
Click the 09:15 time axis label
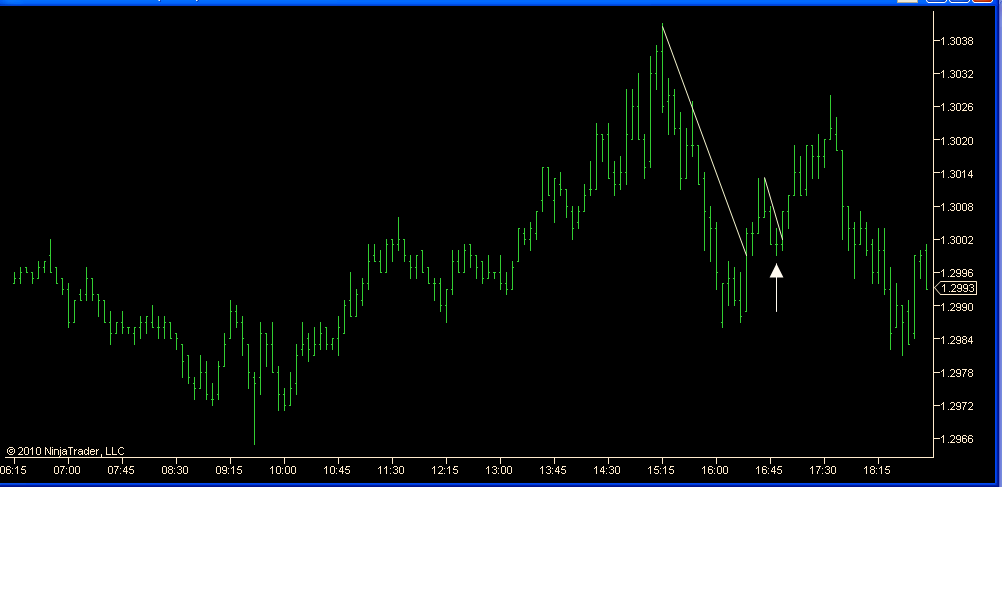coord(229,470)
